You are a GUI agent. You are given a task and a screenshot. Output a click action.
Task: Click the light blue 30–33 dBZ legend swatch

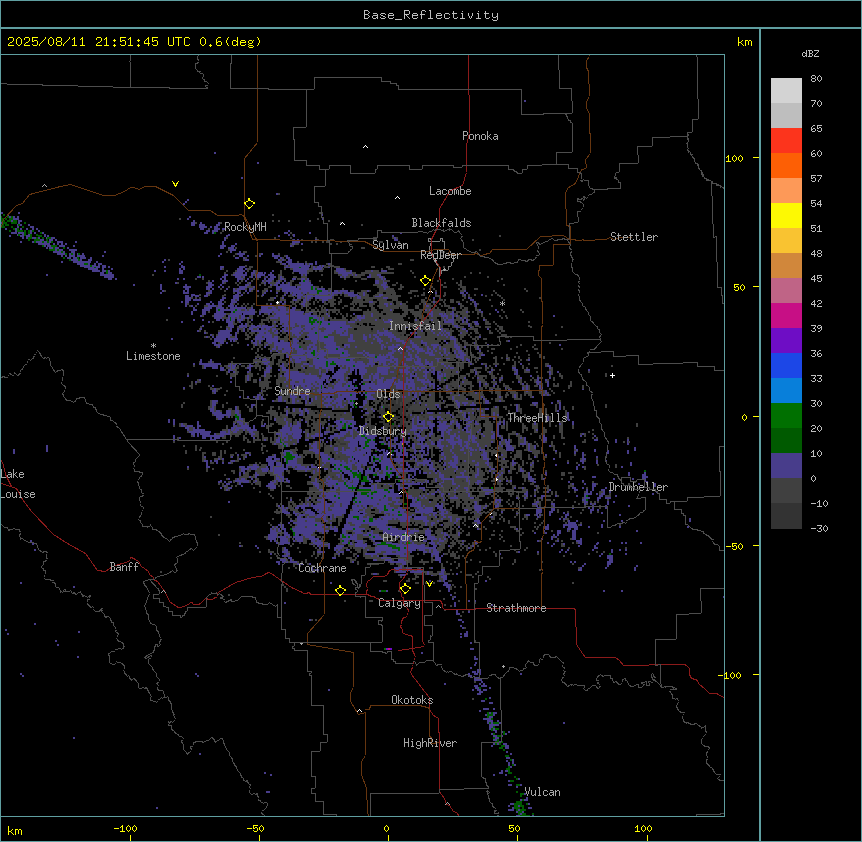point(786,391)
